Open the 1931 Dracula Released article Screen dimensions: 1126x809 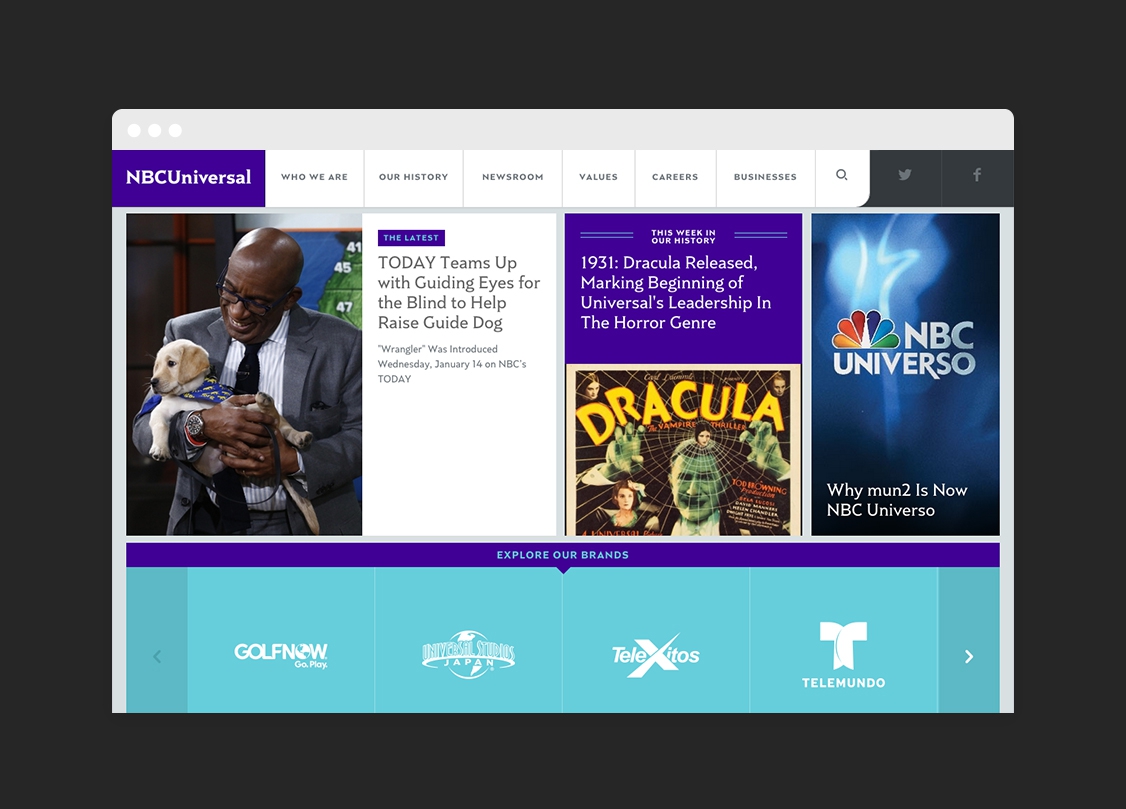(x=675, y=292)
